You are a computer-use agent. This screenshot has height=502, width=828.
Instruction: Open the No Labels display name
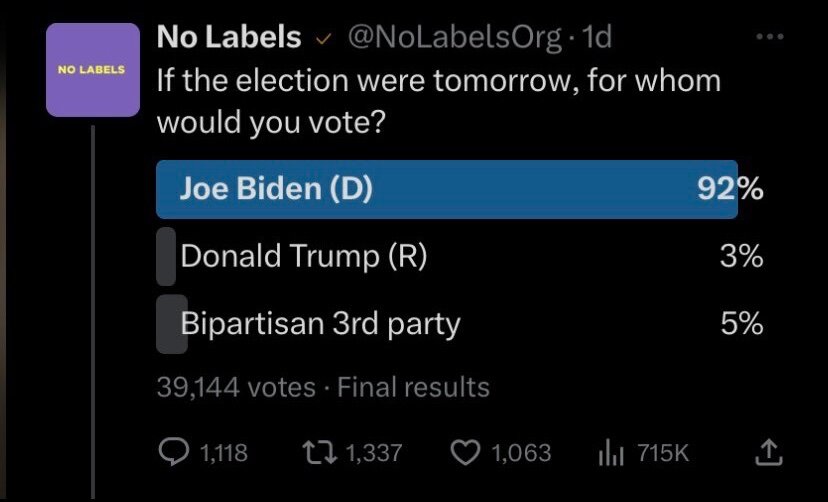click(x=228, y=37)
